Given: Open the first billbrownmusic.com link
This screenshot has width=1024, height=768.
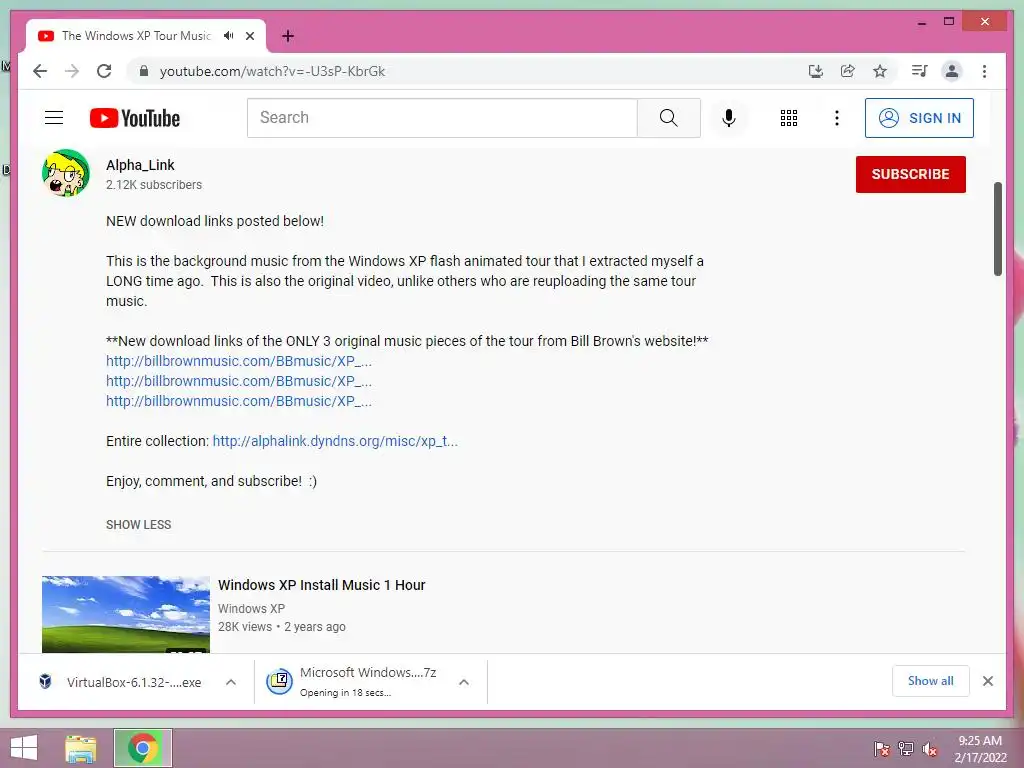Looking at the screenshot, I should pyautogui.click(x=239, y=361).
